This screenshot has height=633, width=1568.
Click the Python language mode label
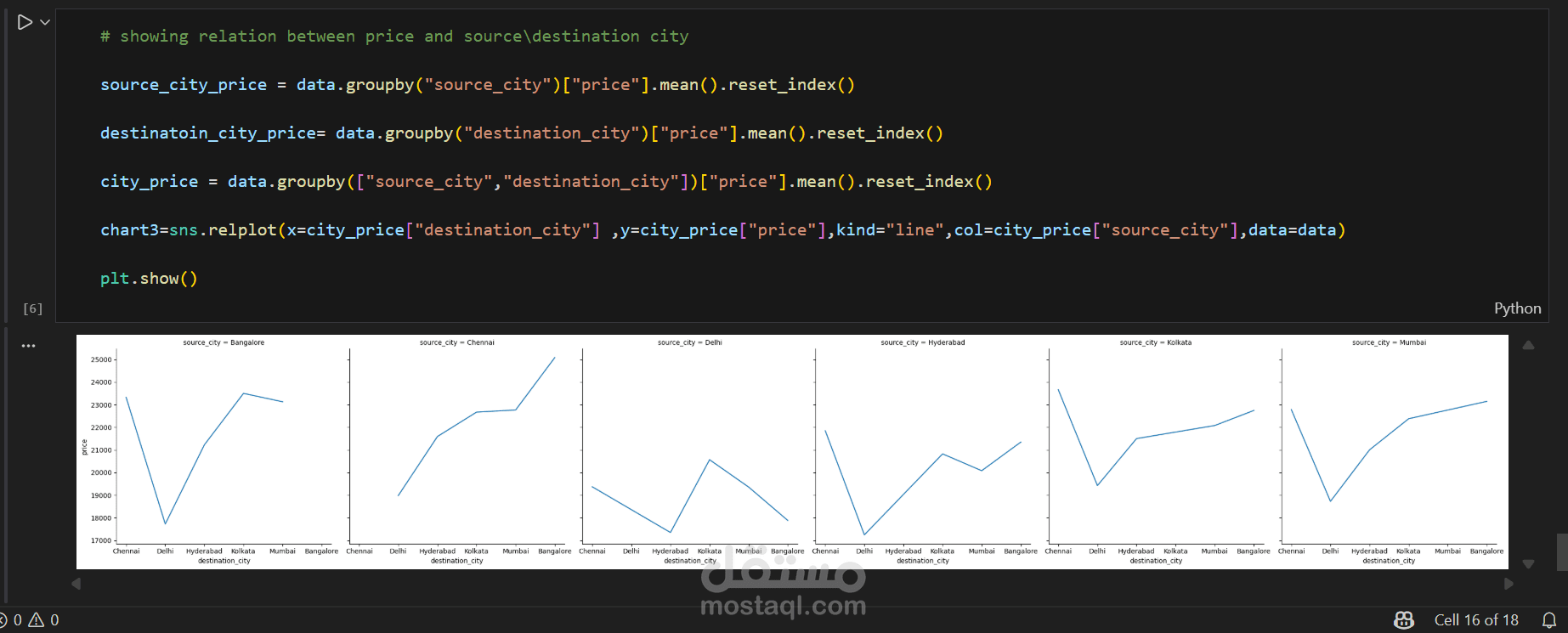click(x=1517, y=308)
